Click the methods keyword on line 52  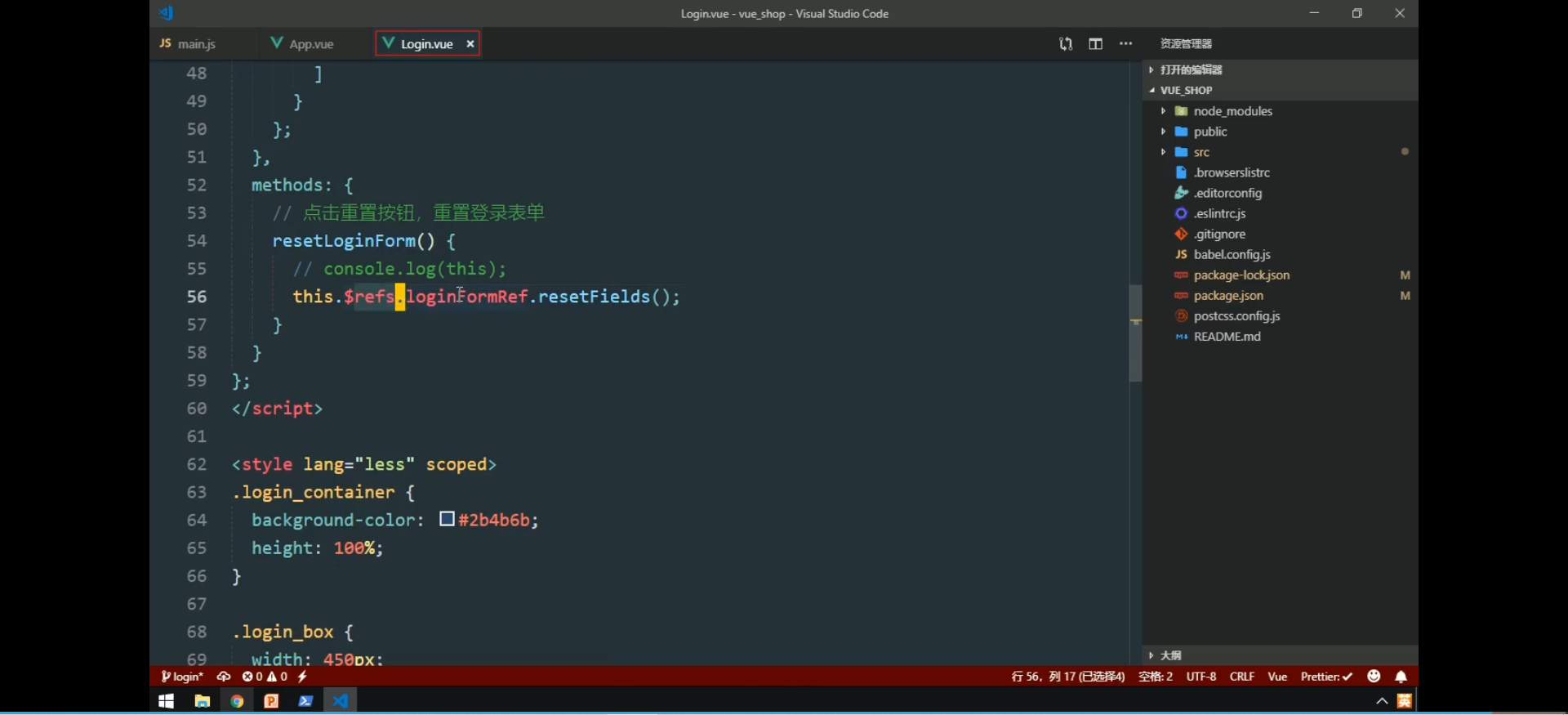(x=287, y=185)
